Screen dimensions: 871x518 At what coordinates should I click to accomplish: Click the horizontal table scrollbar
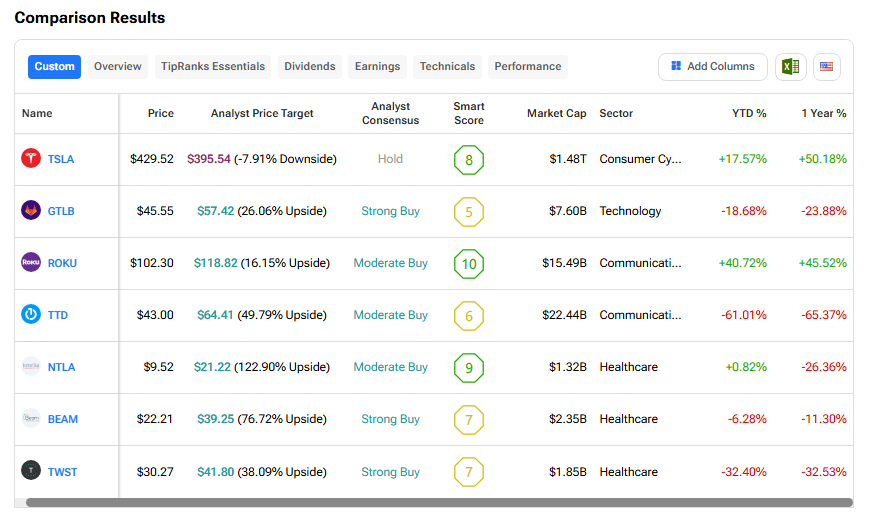tap(438, 502)
